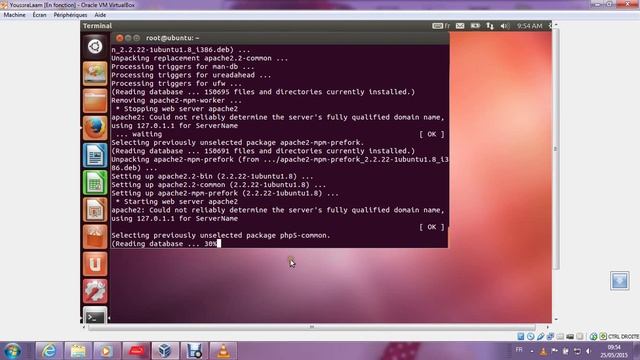Click the VLC cone tray icon

click(x=543, y=351)
